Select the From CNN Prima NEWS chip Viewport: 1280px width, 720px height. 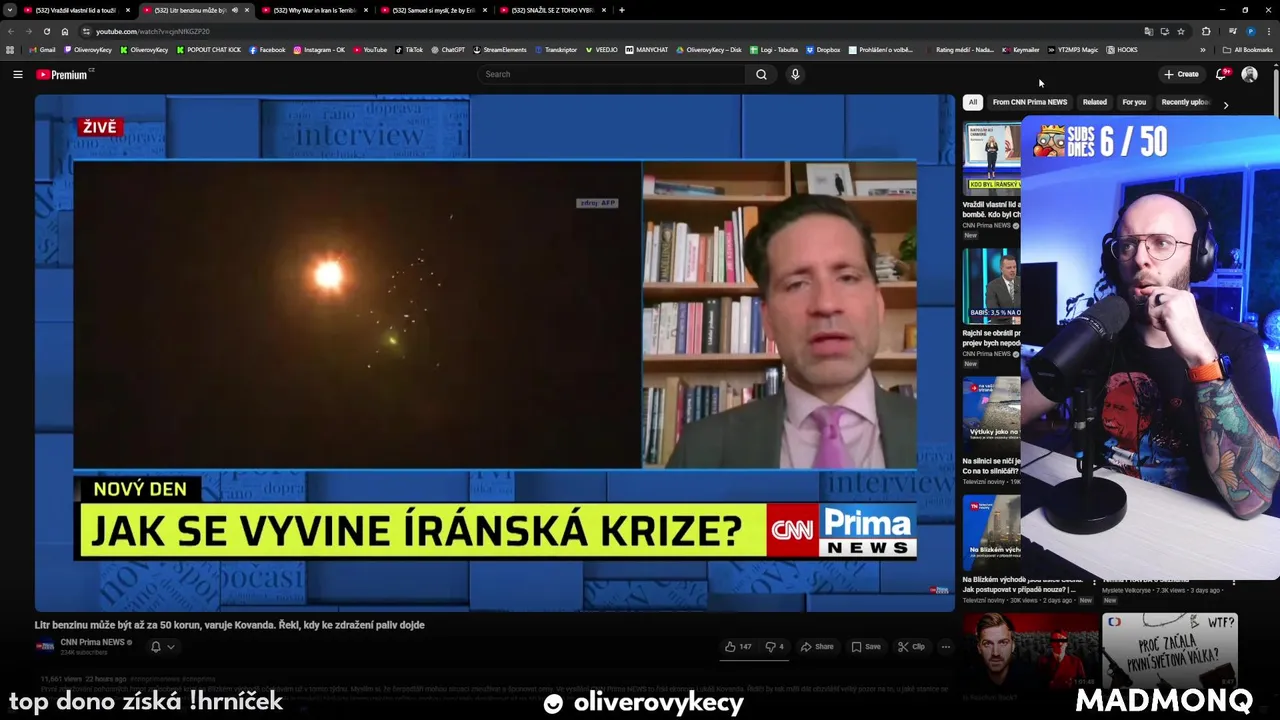pos(1030,102)
